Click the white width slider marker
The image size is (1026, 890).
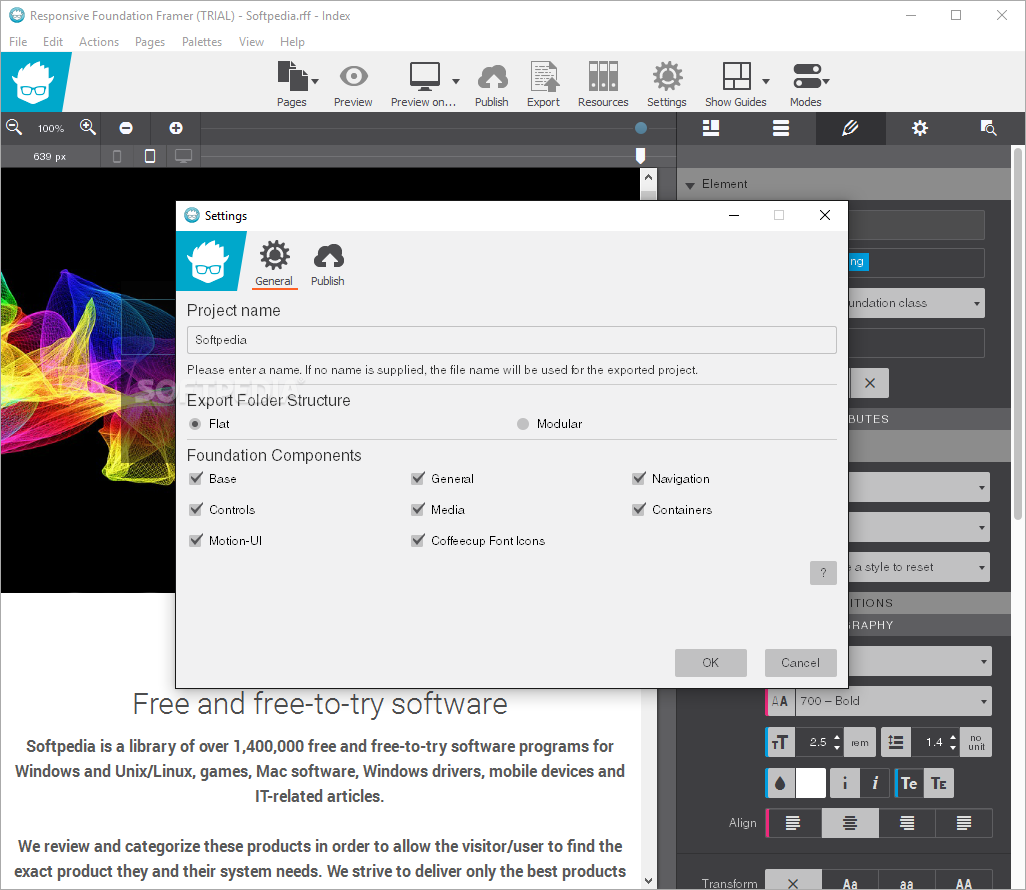tap(641, 155)
